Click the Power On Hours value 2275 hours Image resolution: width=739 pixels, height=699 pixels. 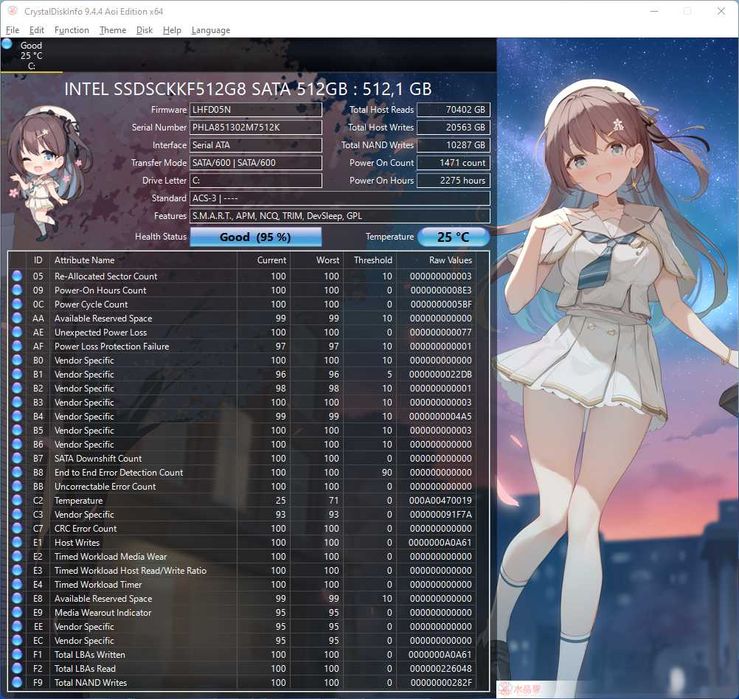(453, 181)
